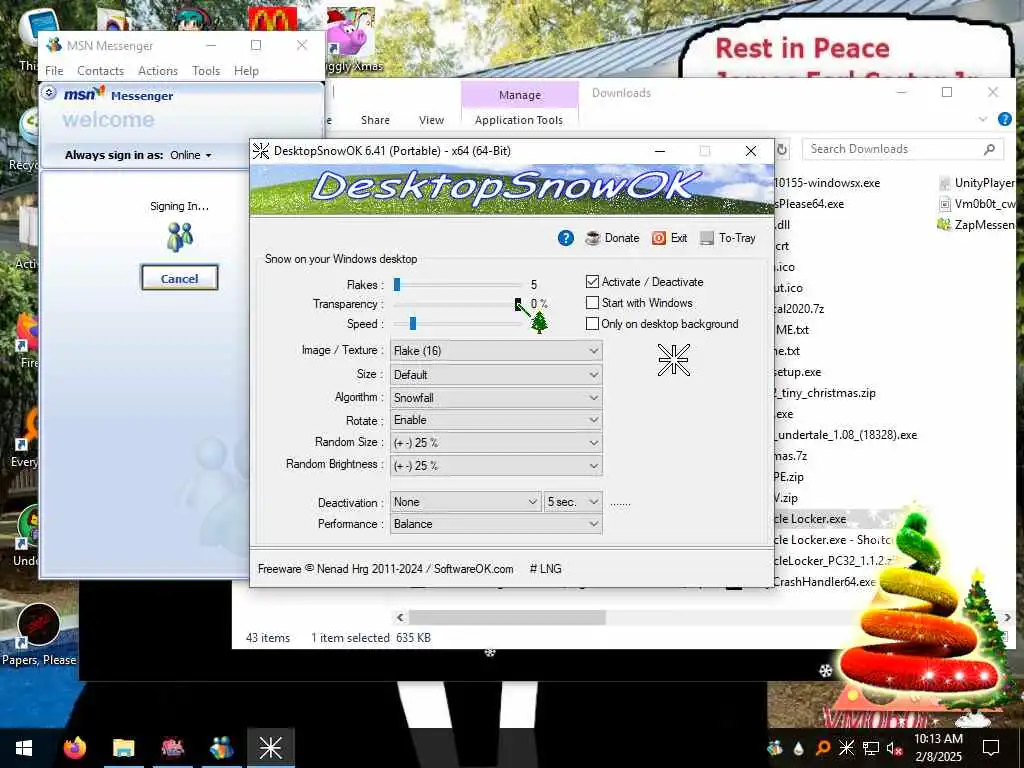Enable Start with Windows checkbox
This screenshot has width=1024, height=768.
pos(592,302)
